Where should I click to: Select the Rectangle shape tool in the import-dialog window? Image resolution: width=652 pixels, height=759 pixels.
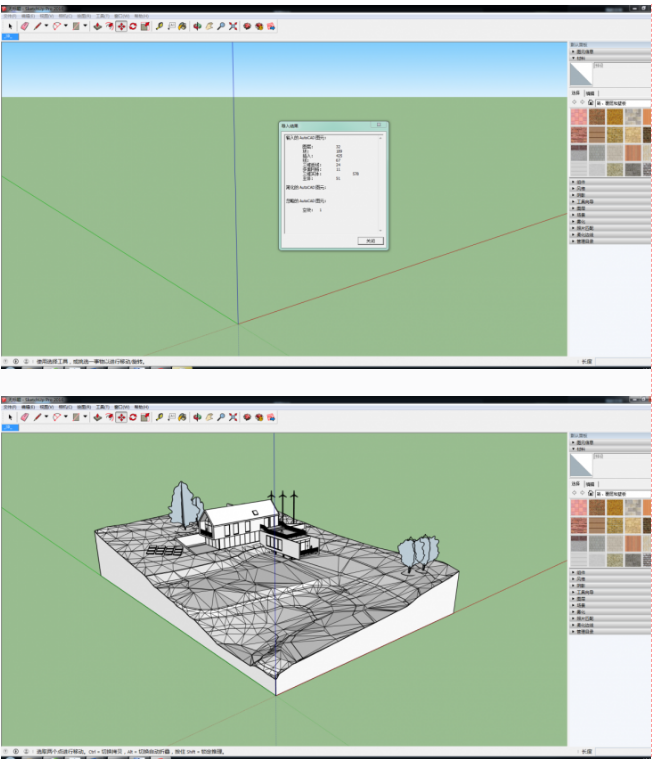coord(76,26)
